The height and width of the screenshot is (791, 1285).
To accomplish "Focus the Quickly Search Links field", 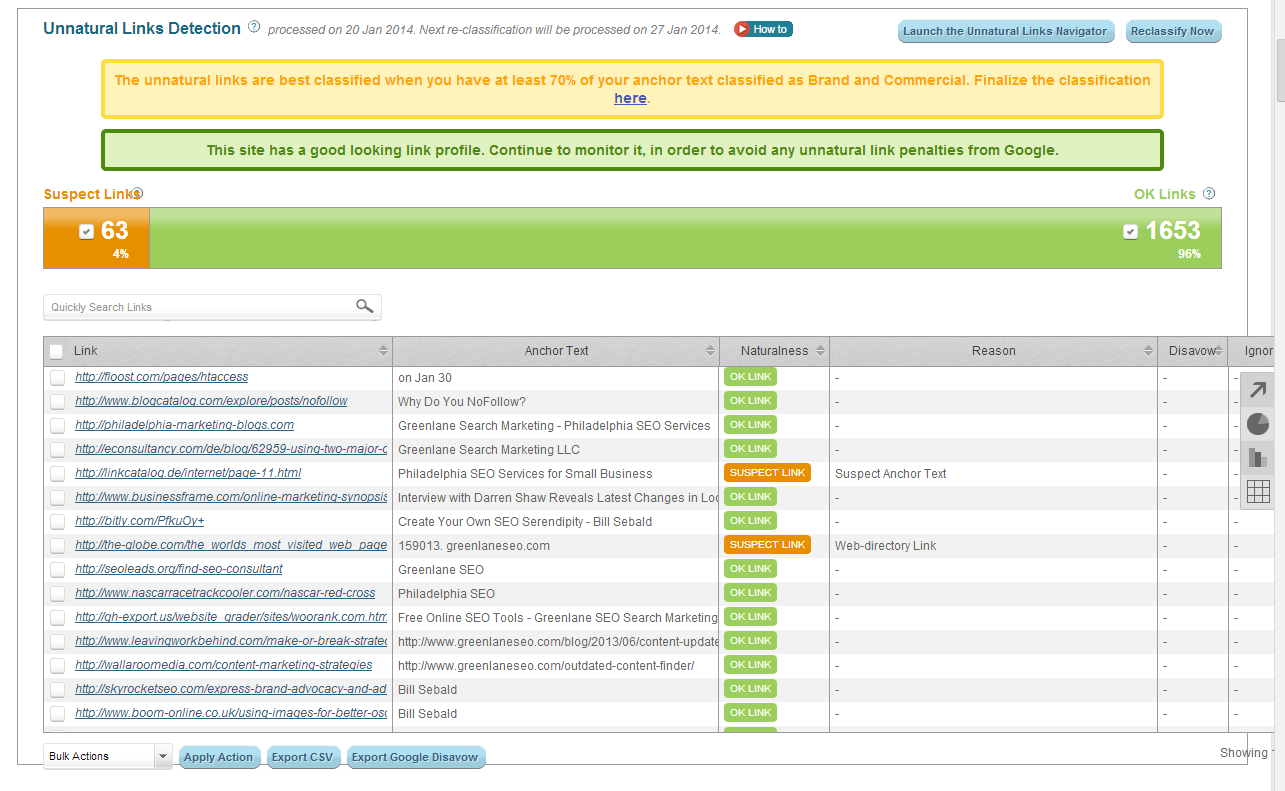I will coord(200,307).
